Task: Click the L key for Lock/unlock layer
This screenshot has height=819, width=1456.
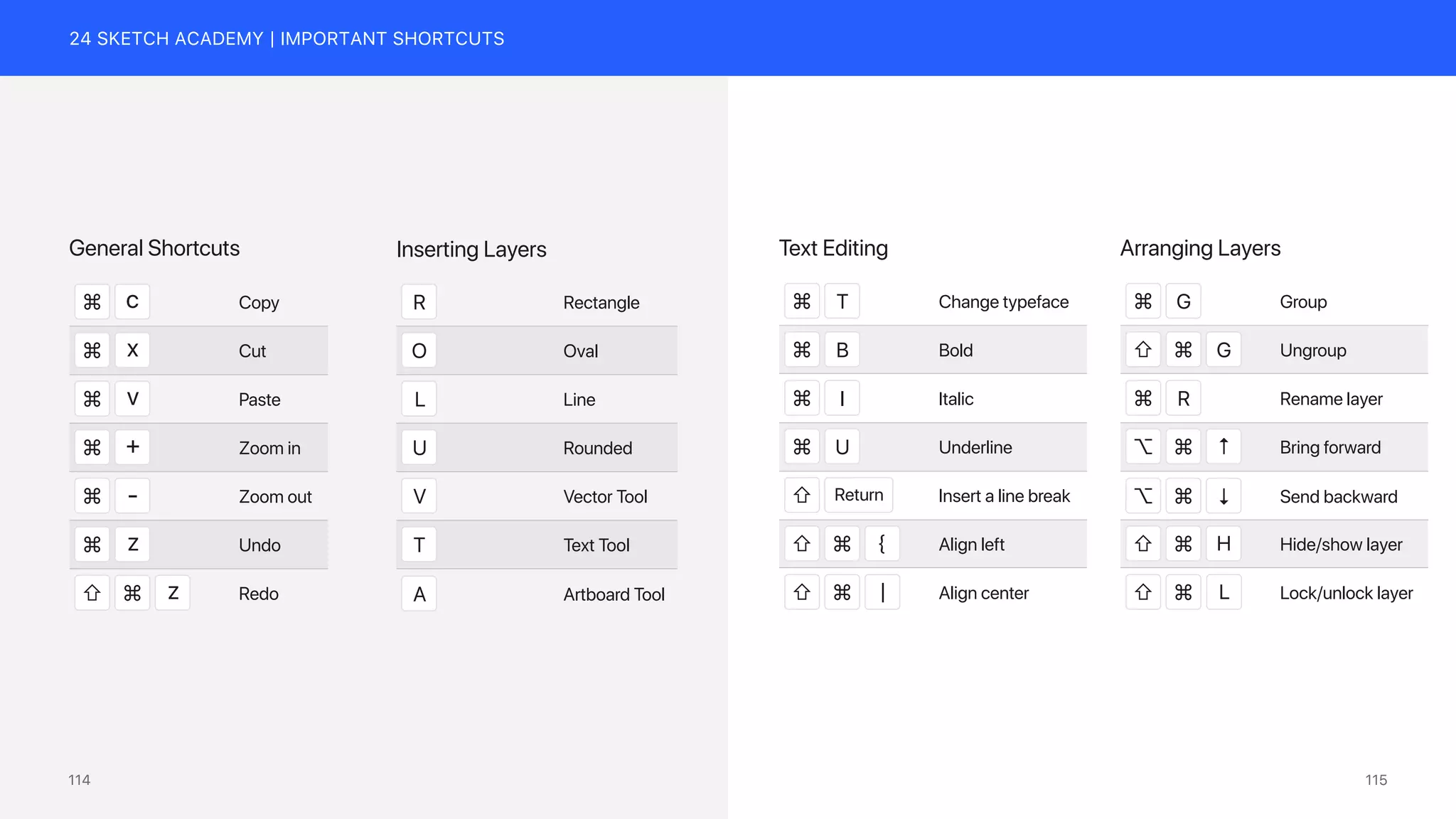Action: 1224,592
